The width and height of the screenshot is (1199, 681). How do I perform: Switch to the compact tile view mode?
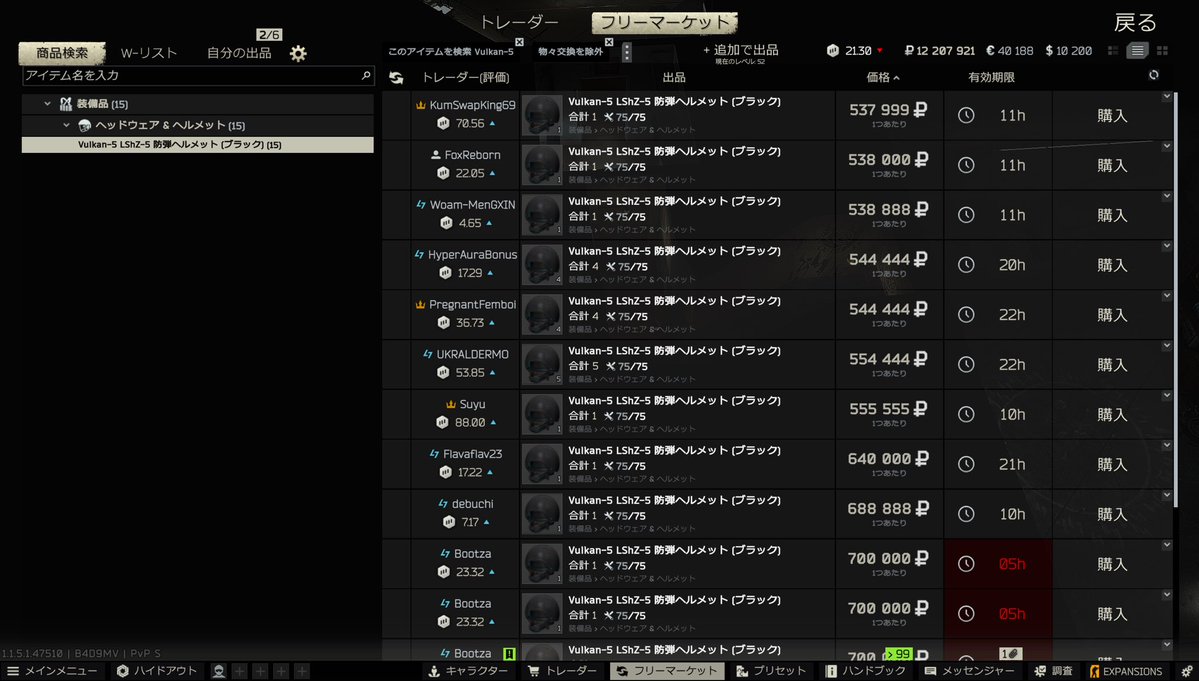[x=1113, y=51]
